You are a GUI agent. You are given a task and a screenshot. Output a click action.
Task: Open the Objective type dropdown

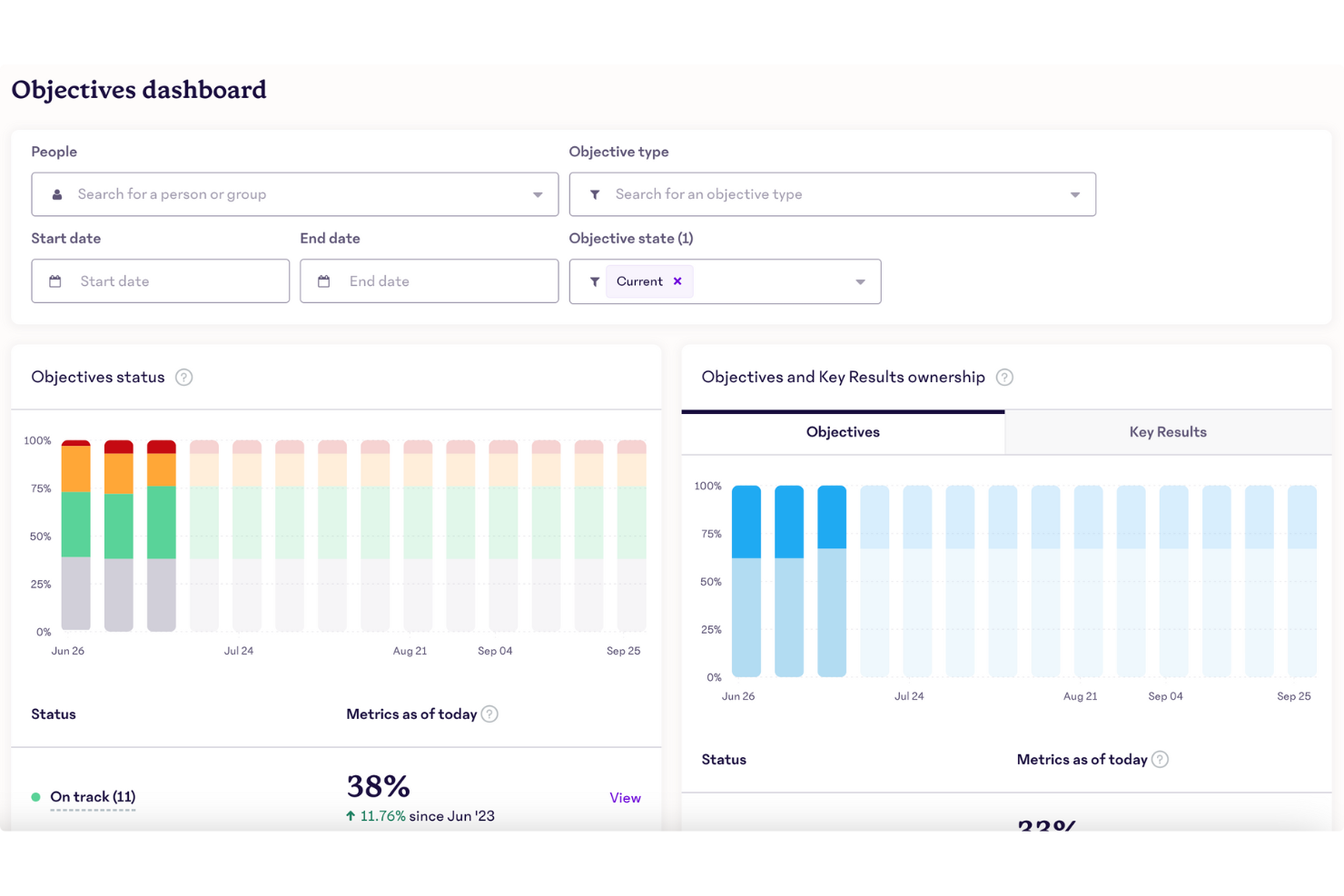(x=1075, y=193)
